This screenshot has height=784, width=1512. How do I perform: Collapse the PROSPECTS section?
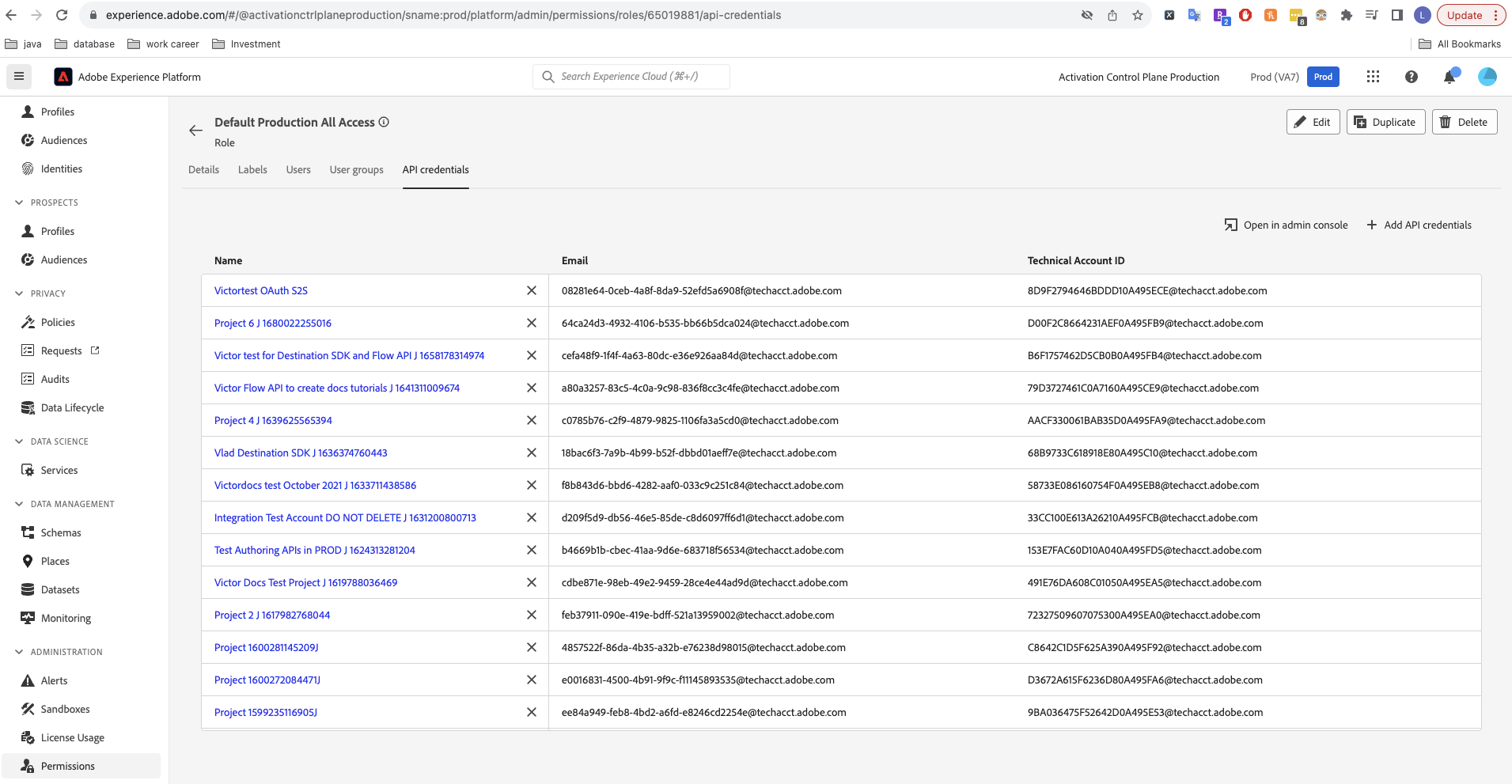[x=19, y=203]
